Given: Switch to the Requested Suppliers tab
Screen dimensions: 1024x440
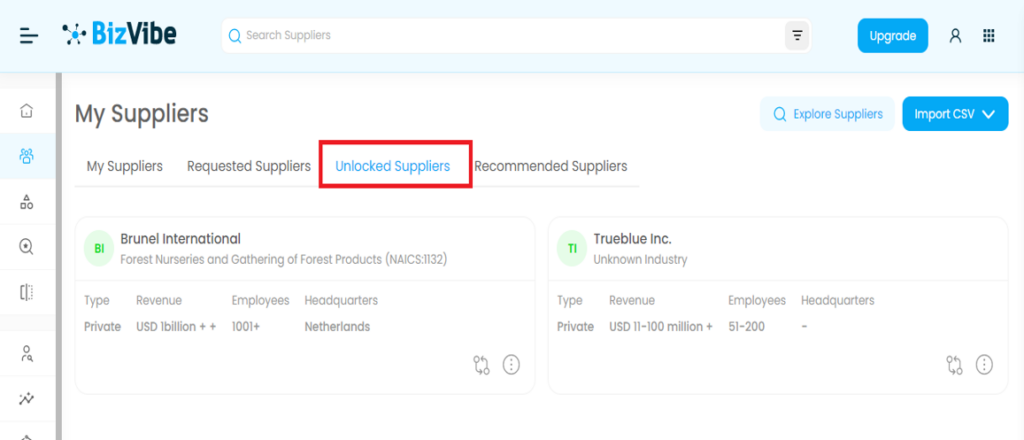Looking at the screenshot, I should (x=249, y=166).
